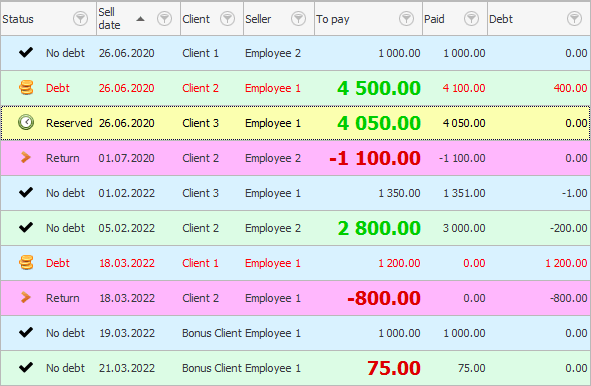Open the Paid column filter icon
Viewport: 591px width, 386px height.
point(471,18)
